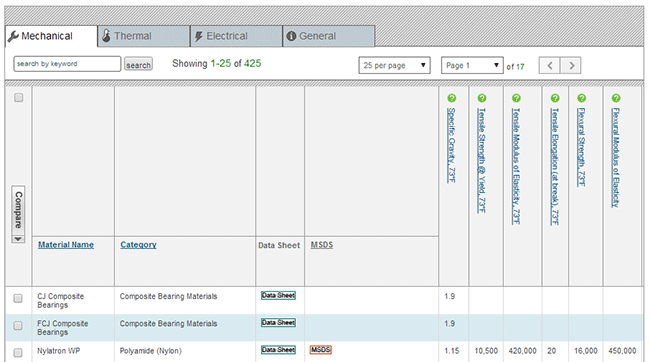Focus the search by keyword field
Screen dimensions: 650x362
pos(67,64)
